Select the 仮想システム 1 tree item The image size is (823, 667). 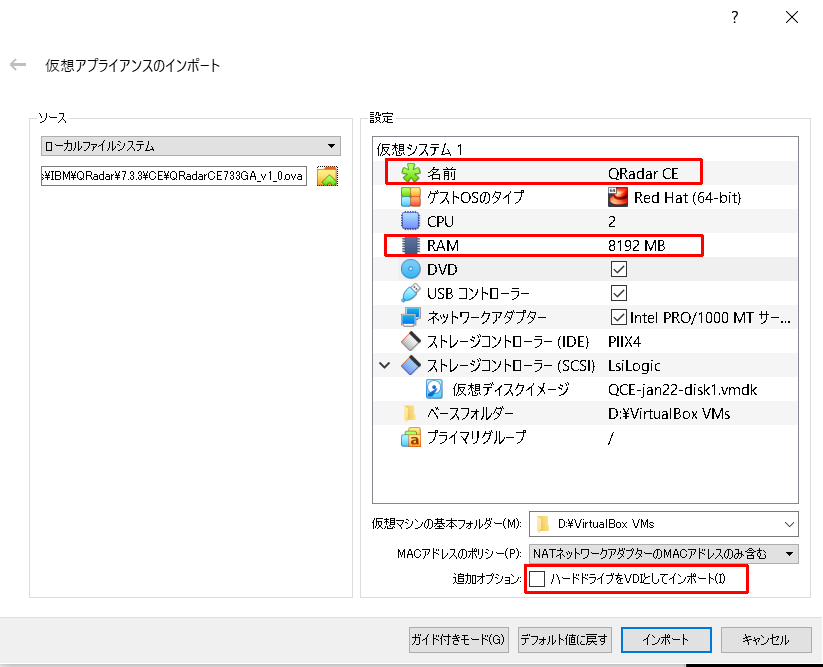point(419,150)
